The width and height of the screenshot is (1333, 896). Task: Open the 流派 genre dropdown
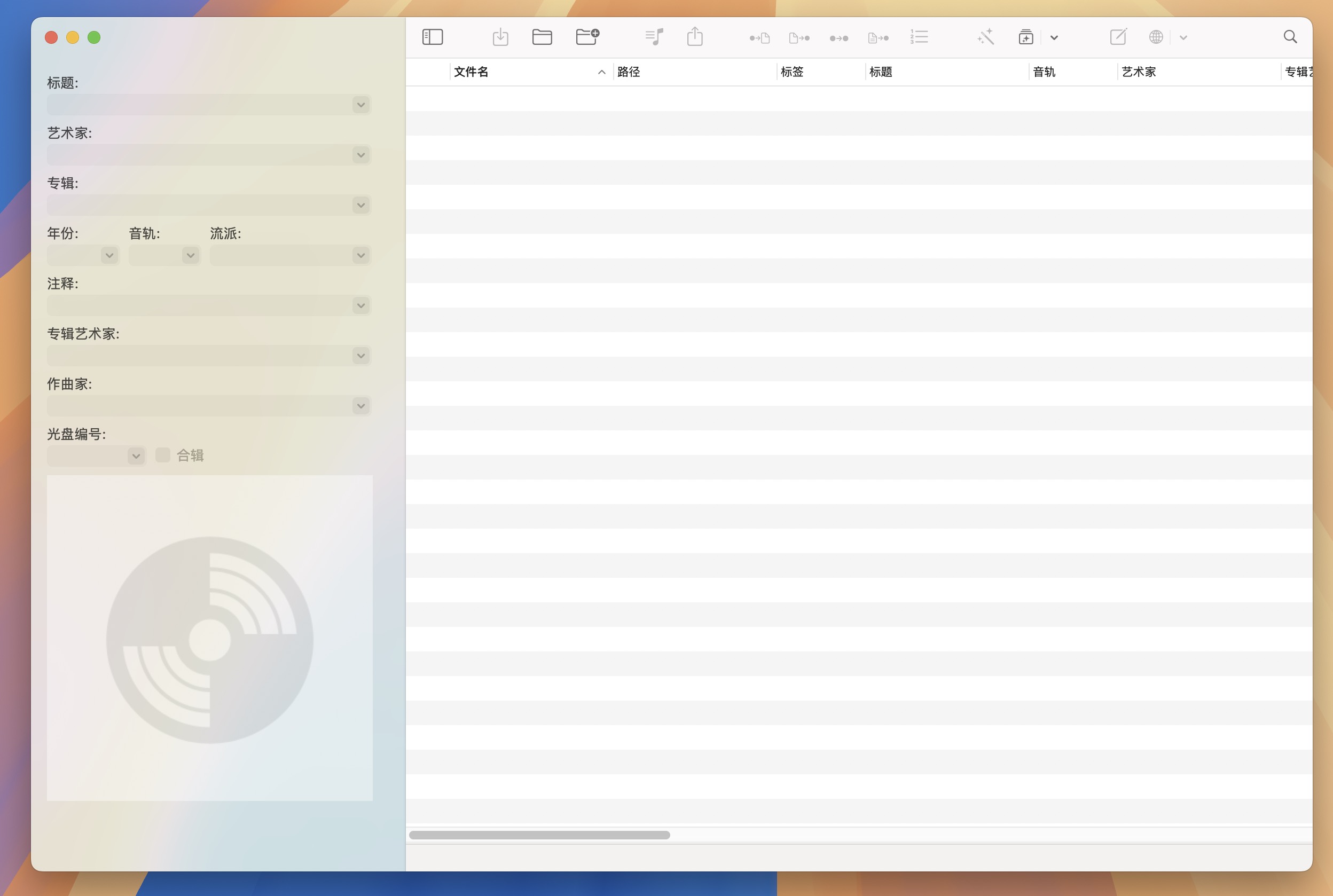[x=360, y=255]
